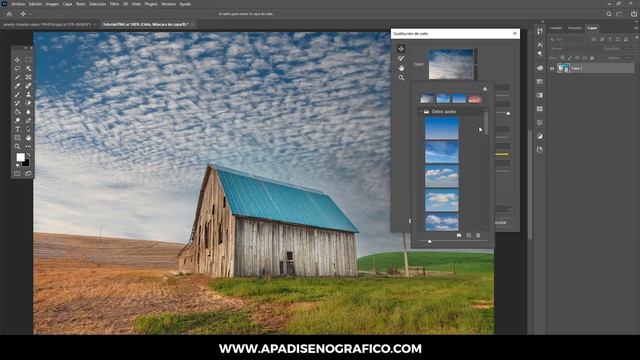Open the Ventana menu

168,4
